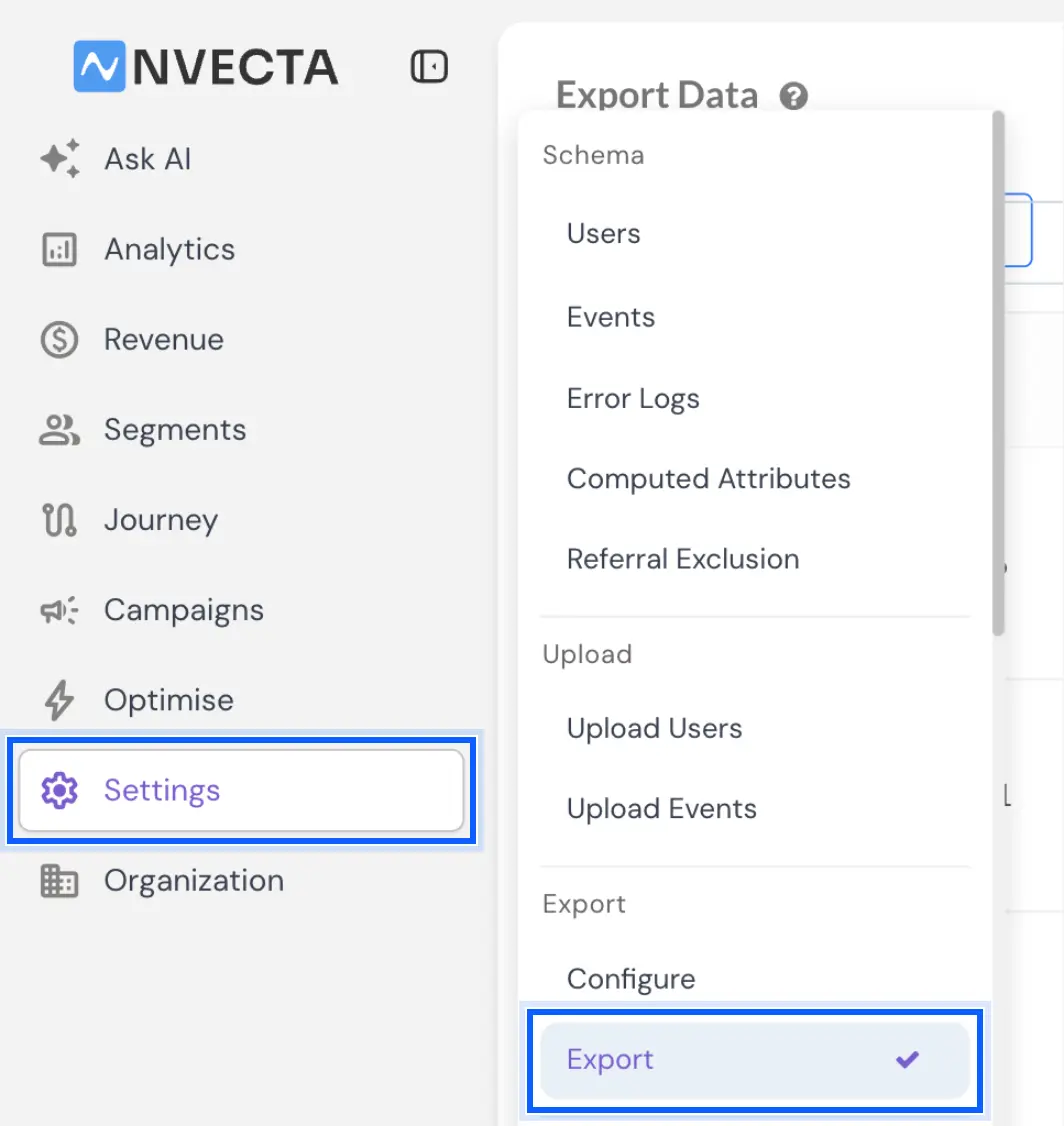The image size is (1064, 1126).
Task: Click the Ask AI sparkle icon
Action: coord(60,159)
